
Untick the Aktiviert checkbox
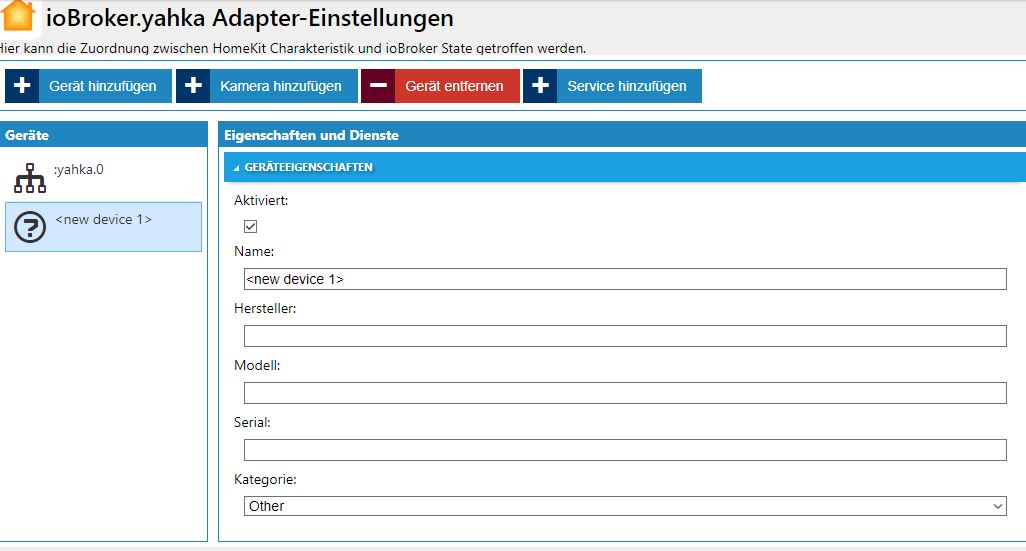tap(250, 226)
